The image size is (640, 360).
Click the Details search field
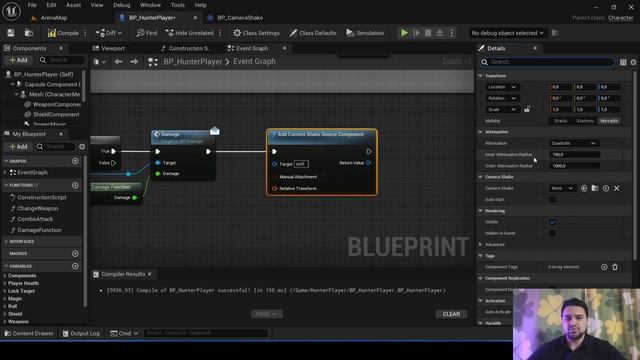[x=547, y=62]
